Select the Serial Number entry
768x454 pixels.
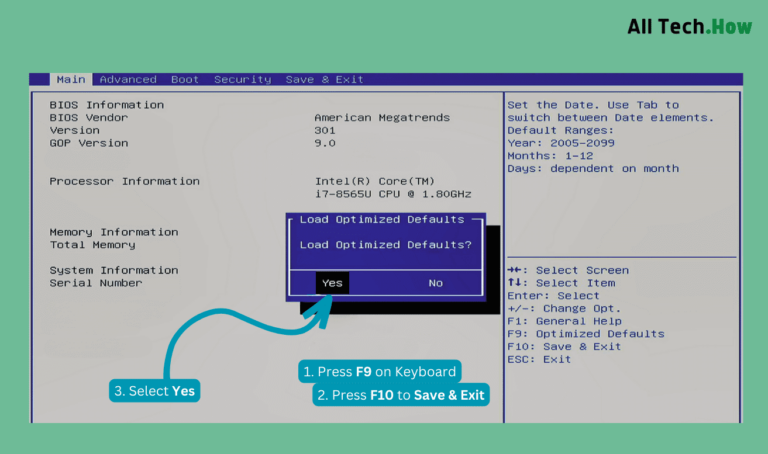96,283
